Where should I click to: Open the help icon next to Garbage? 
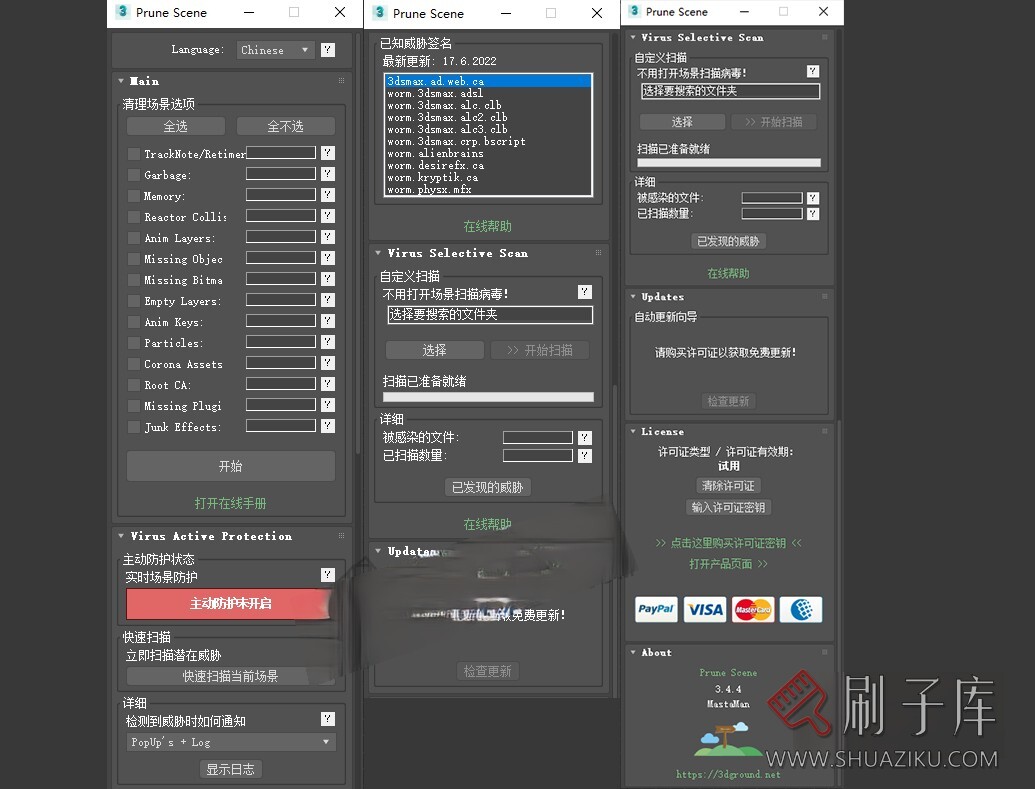coord(327,175)
